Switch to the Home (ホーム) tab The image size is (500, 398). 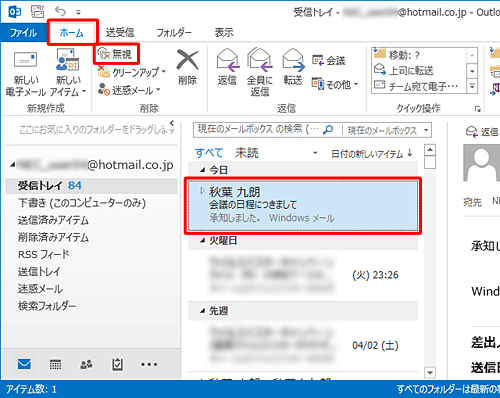point(72,33)
